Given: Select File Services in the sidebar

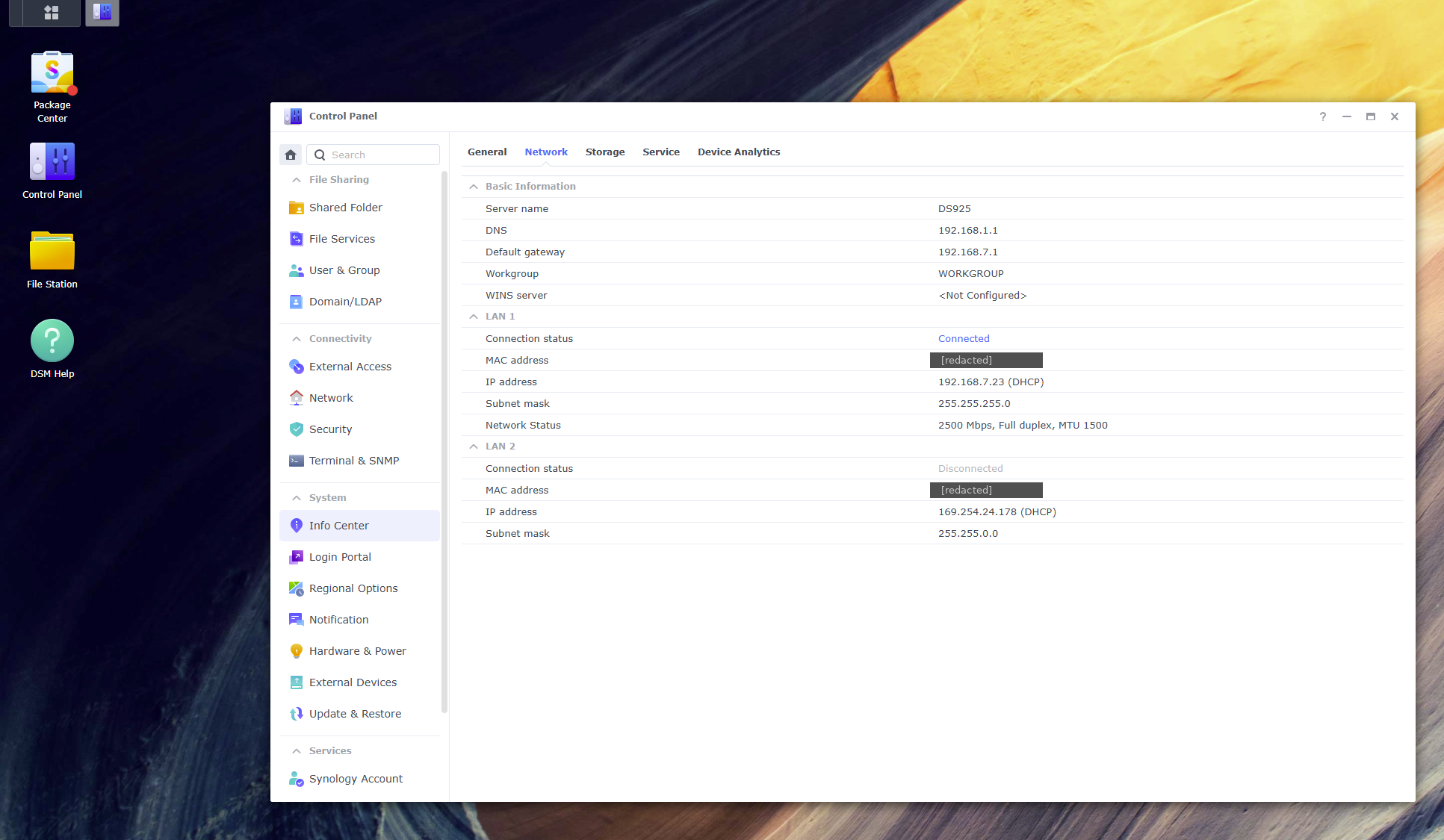Looking at the screenshot, I should pyautogui.click(x=341, y=238).
